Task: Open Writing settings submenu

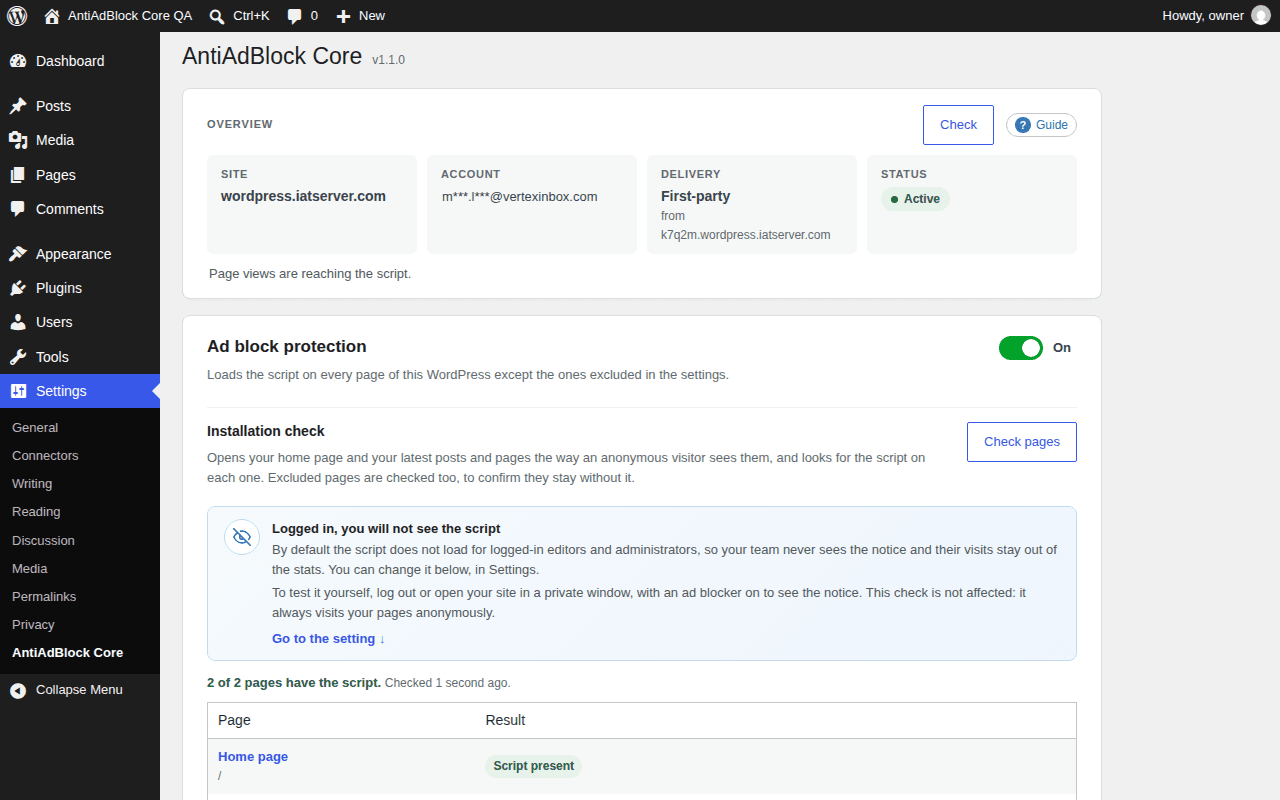Action: click(x=32, y=483)
